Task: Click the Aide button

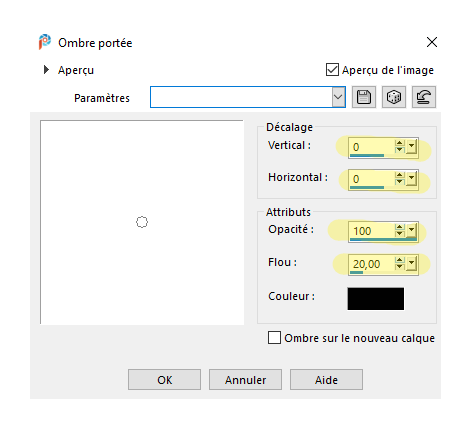Action: pyautogui.click(x=326, y=379)
